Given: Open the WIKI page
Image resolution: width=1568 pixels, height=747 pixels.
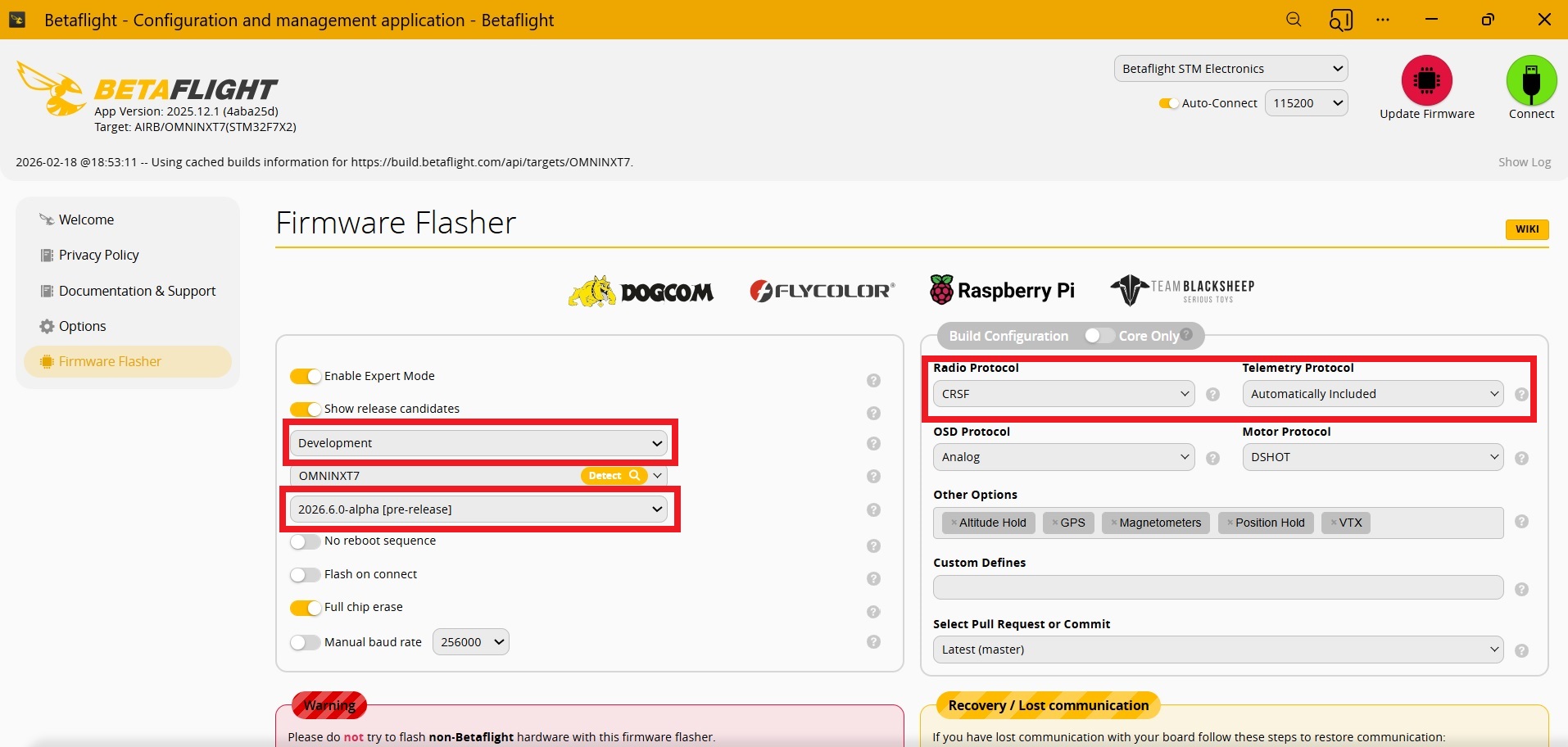Looking at the screenshot, I should pyautogui.click(x=1526, y=229).
